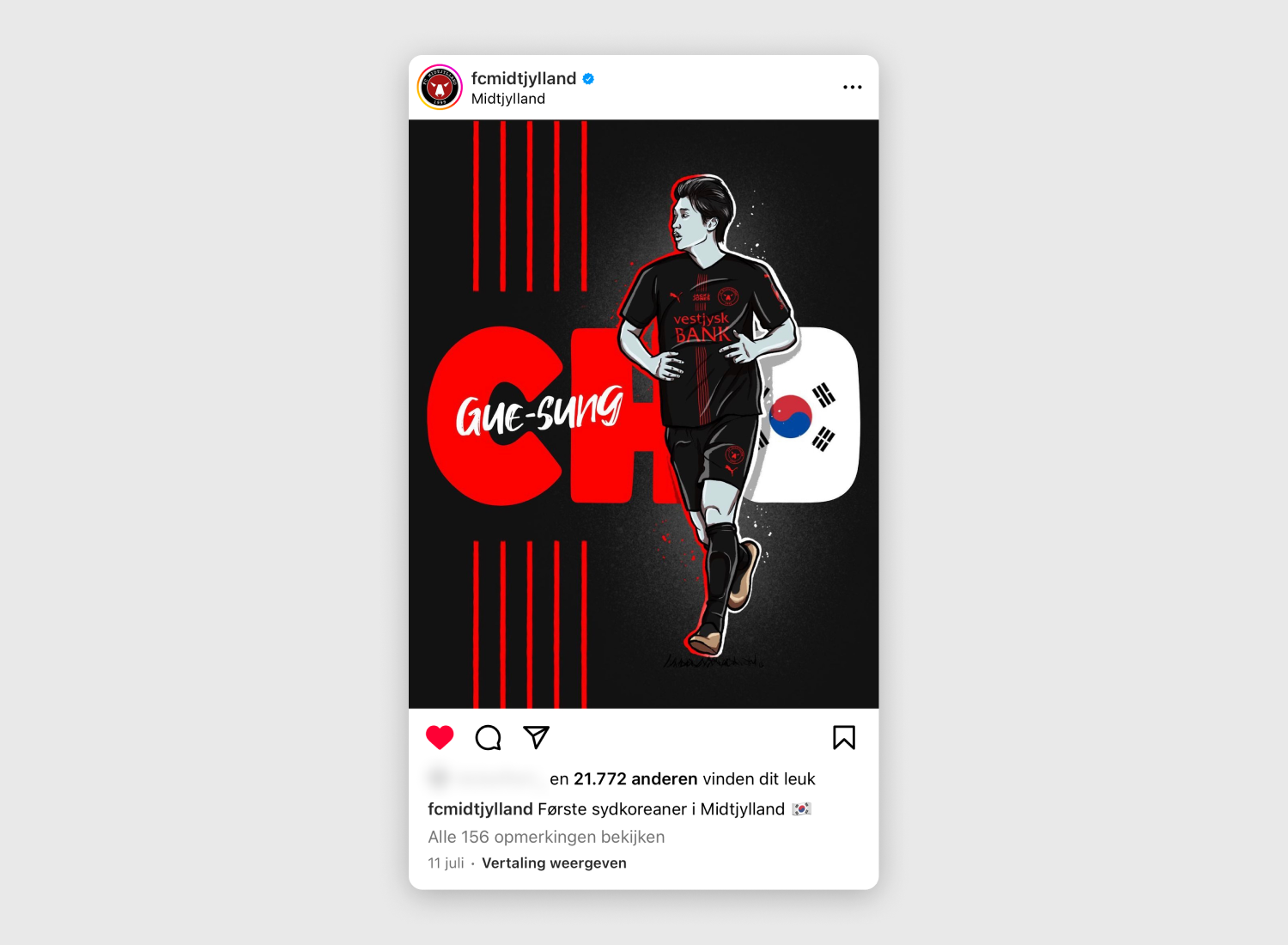Open the Midtjylland location tag
This screenshot has width=1288, height=945.
click(x=508, y=99)
